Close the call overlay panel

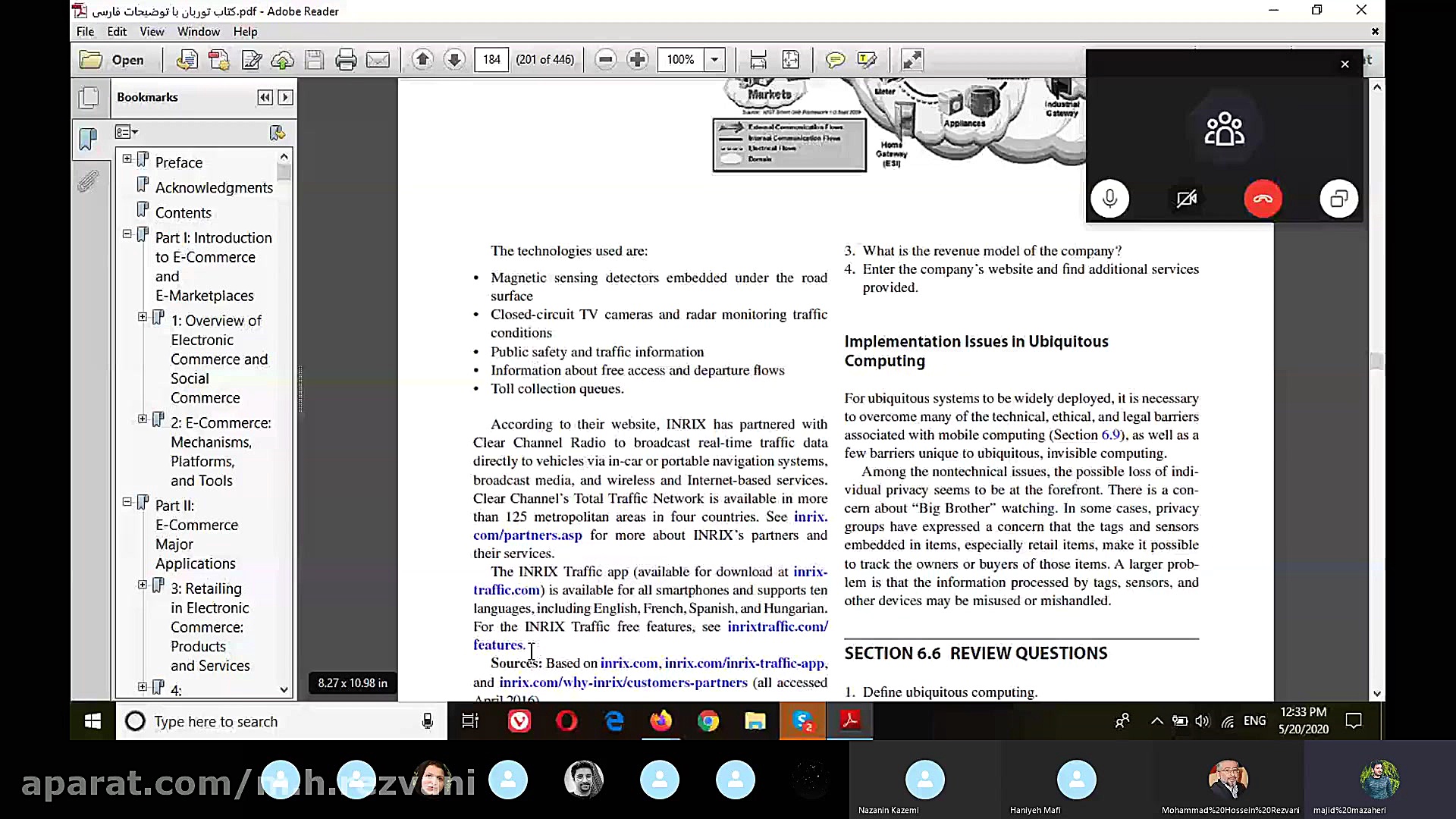1345,64
